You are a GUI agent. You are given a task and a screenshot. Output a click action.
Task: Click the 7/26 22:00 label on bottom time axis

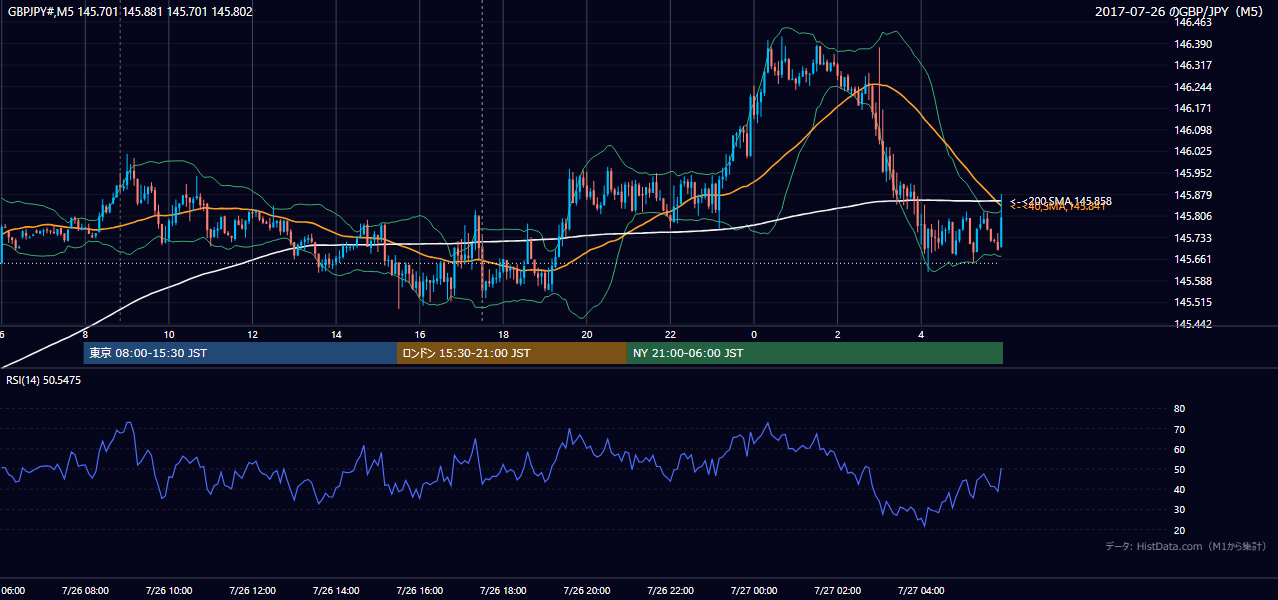click(x=670, y=591)
